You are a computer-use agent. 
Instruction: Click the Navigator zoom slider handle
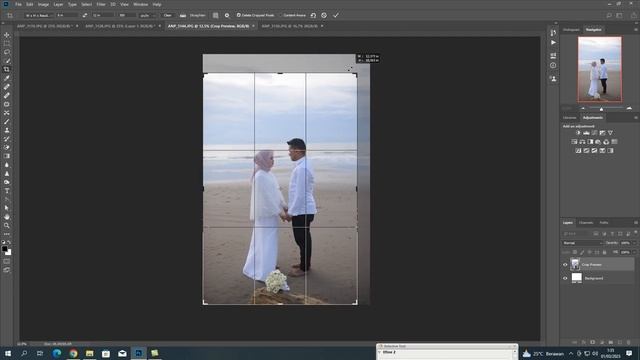[x=601, y=109]
